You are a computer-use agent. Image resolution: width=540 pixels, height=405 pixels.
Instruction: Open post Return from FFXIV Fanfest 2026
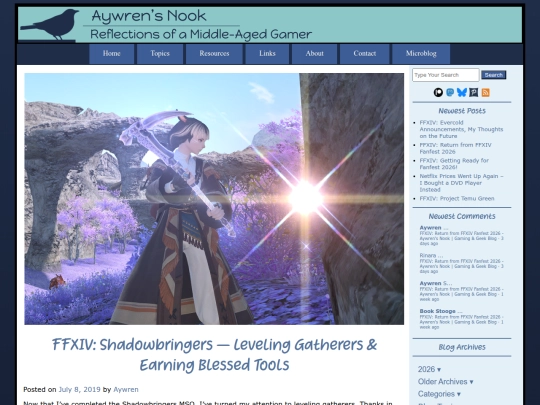click(455, 148)
